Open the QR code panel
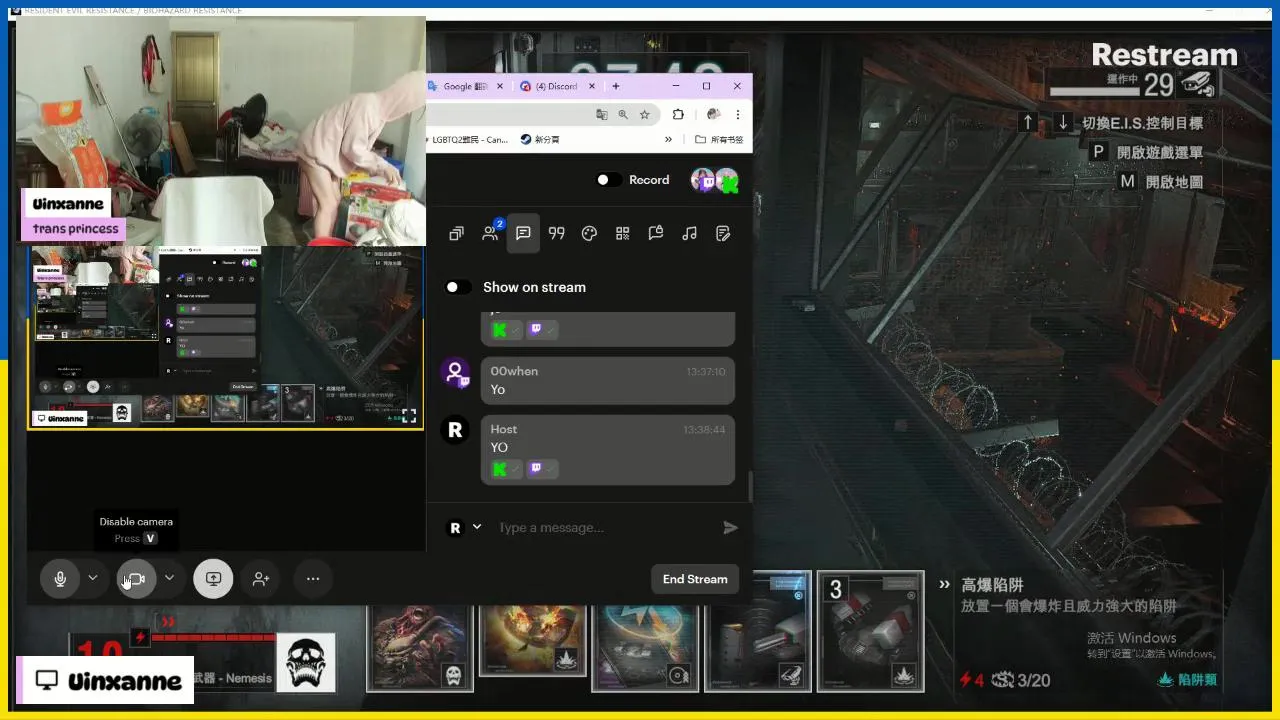This screenshot has height=720, width=1280. tap(622, 233)
